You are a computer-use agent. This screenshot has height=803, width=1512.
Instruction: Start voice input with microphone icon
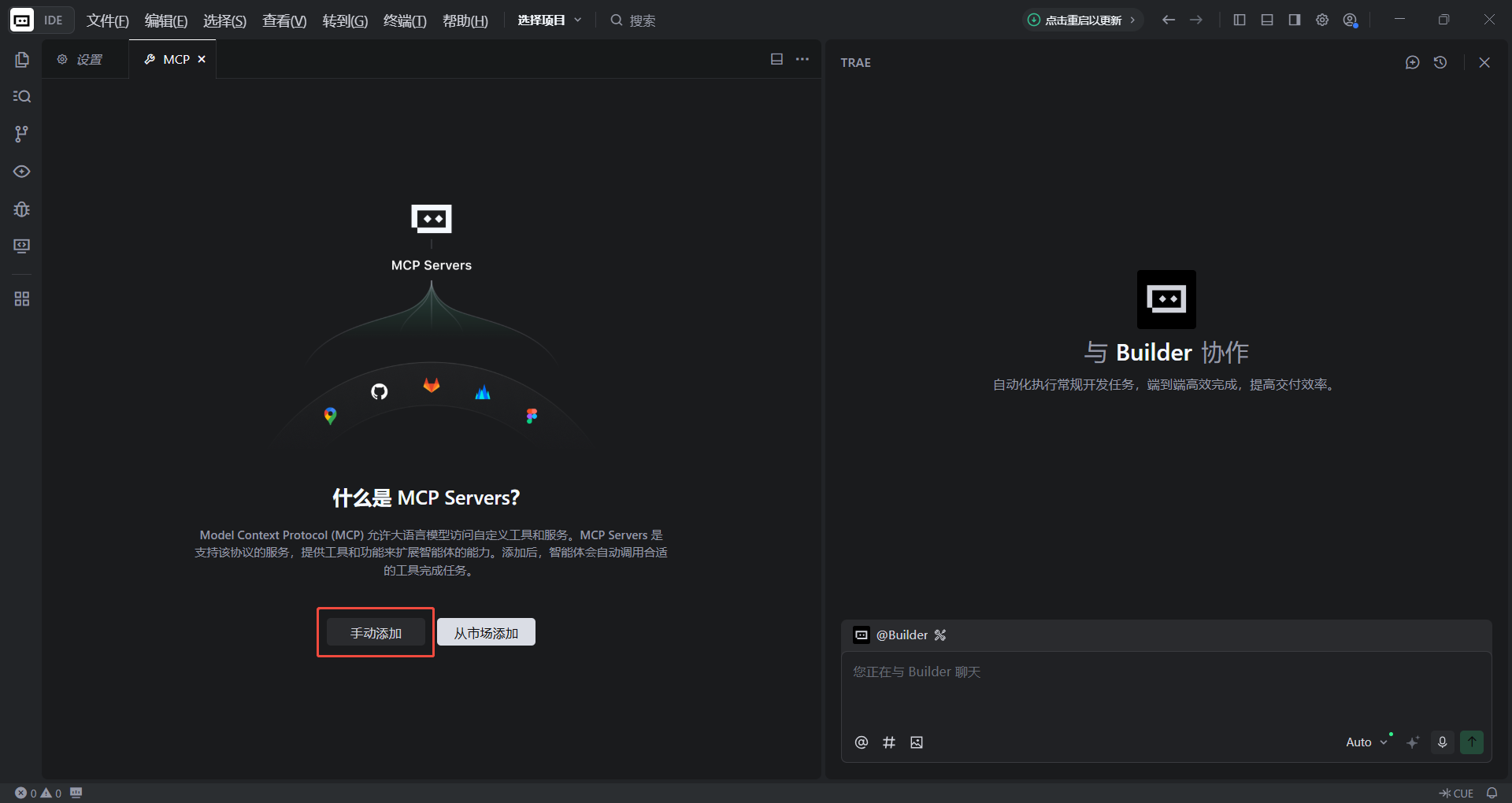coord(1443,742)
